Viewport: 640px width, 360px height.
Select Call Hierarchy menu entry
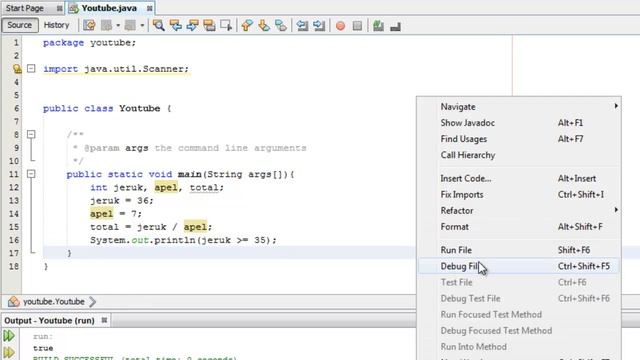[519, 155]
